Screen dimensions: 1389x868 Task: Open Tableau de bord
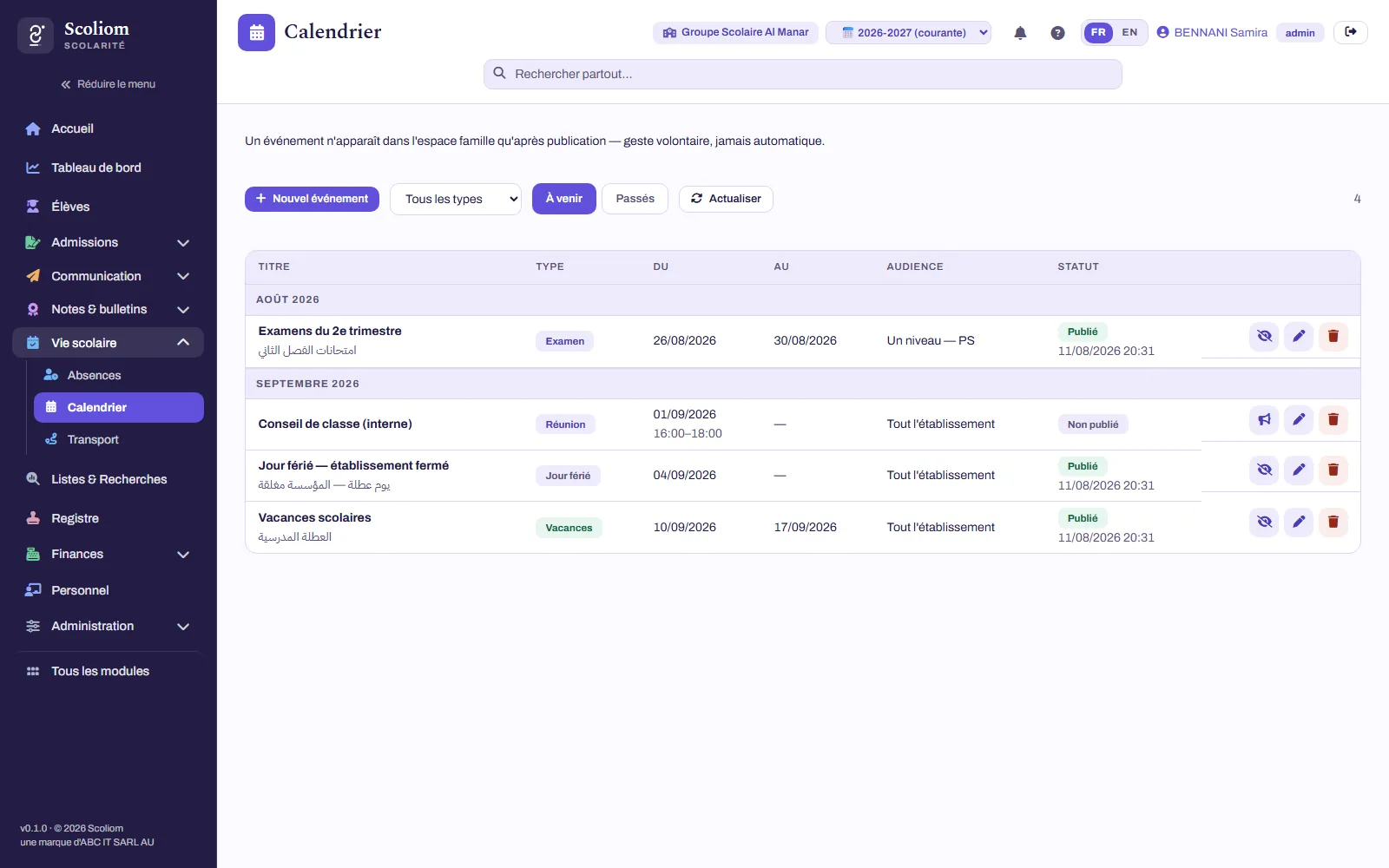pyautogui.click(x=109, y=168)
